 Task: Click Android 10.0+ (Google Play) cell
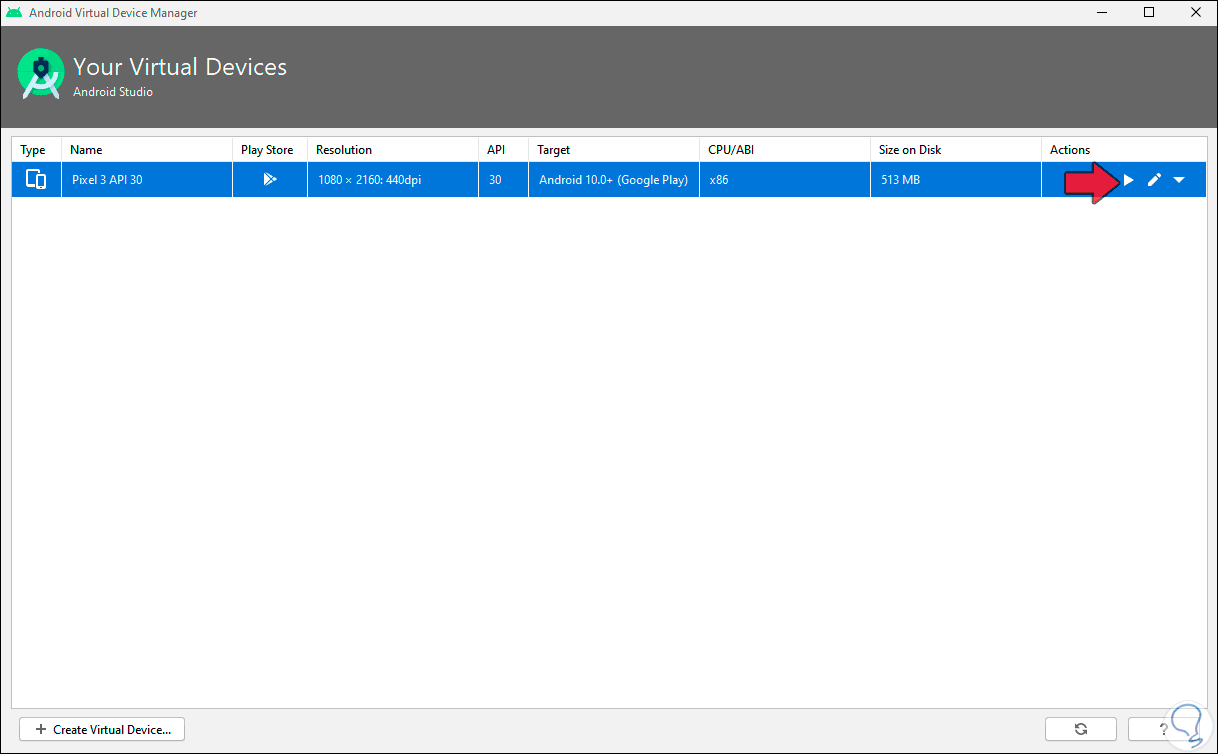point(614,180)
